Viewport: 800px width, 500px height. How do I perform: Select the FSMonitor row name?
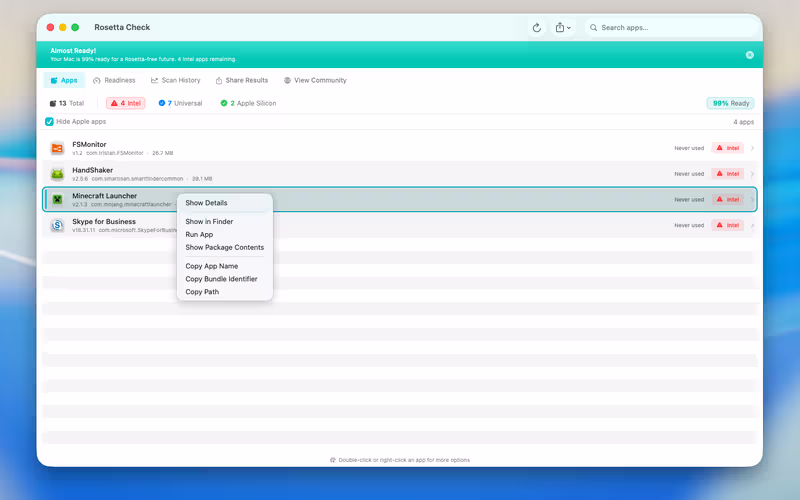pyautogui.click(x=89, y=144)
